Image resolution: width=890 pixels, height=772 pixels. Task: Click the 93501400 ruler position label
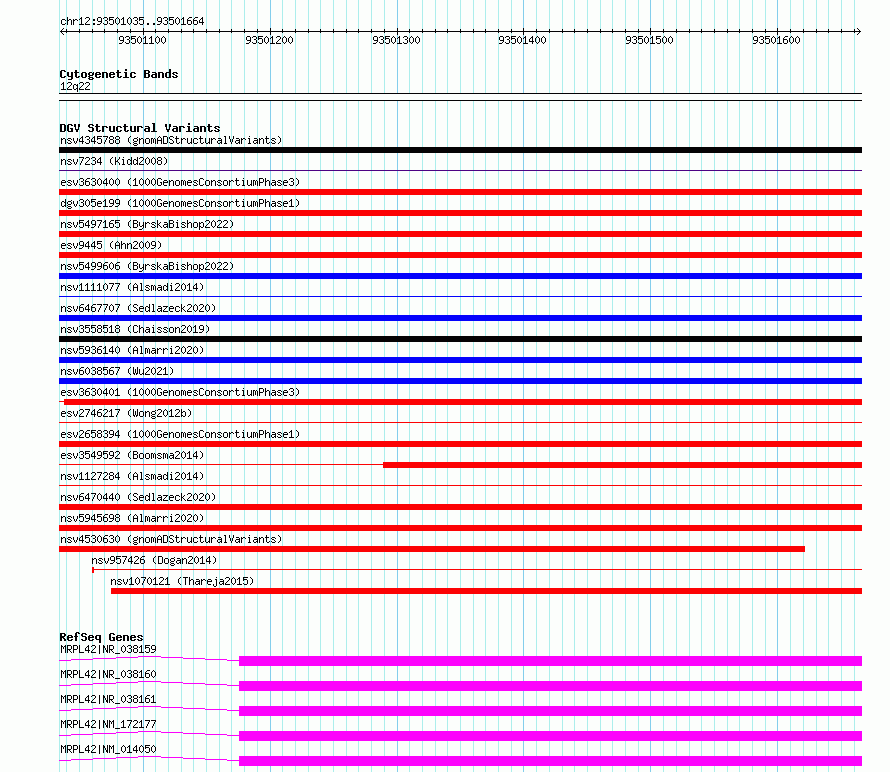point(522,40)
